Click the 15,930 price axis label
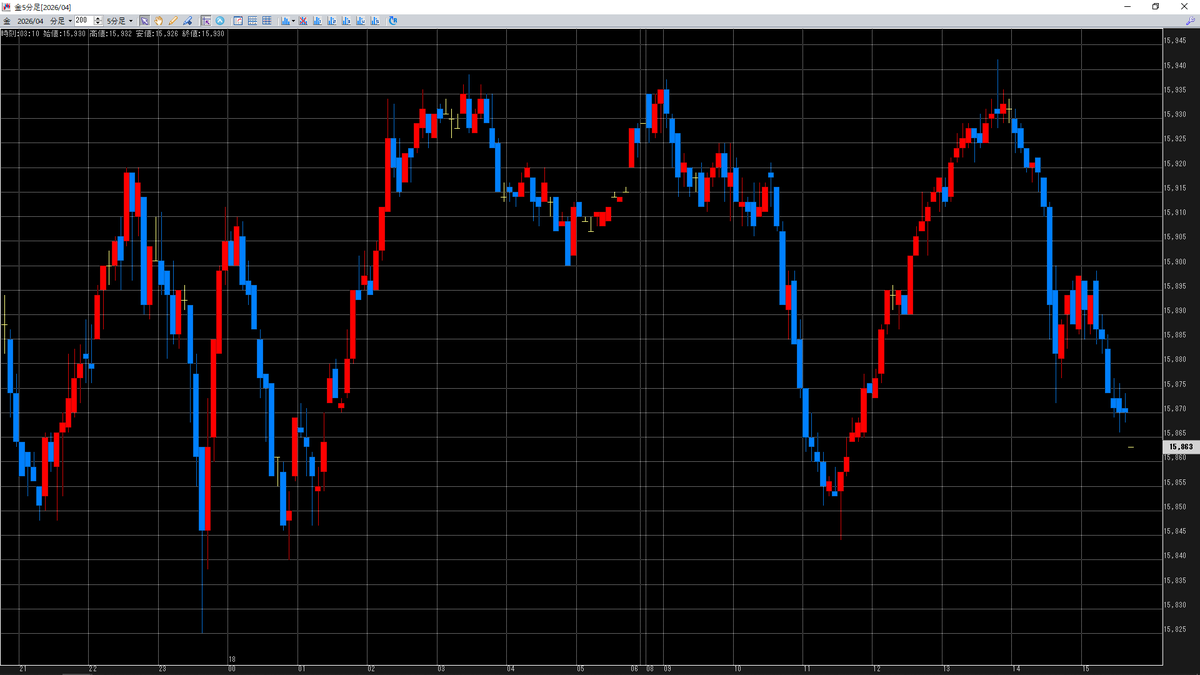Image resolution: width=1200 pixels, height=675 pixels. click(1176, 114)
